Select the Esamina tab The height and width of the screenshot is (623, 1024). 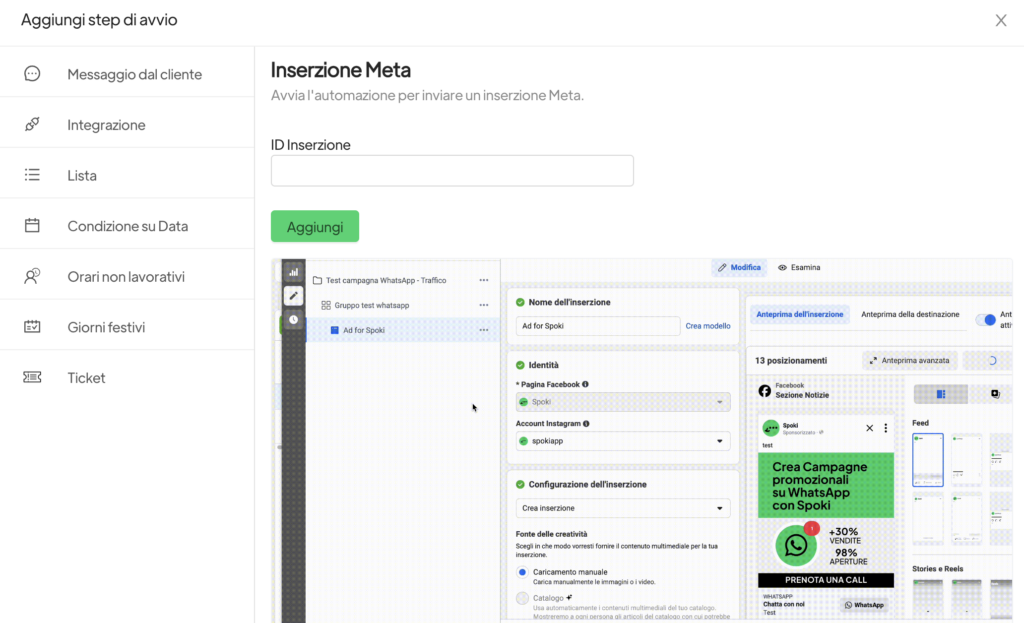799,268
